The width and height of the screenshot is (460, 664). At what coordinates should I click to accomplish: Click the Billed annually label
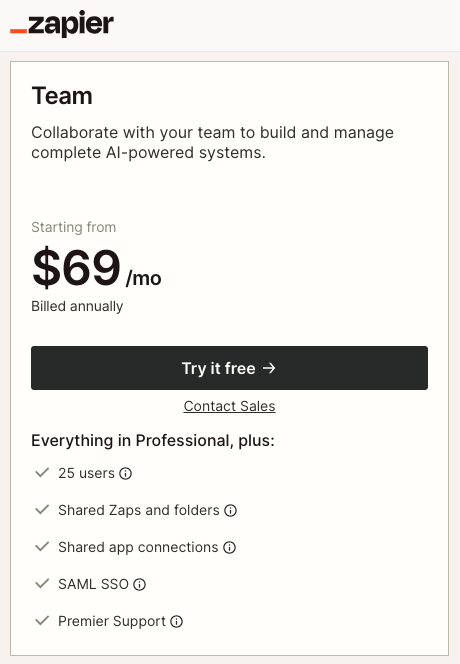(77, 306)
